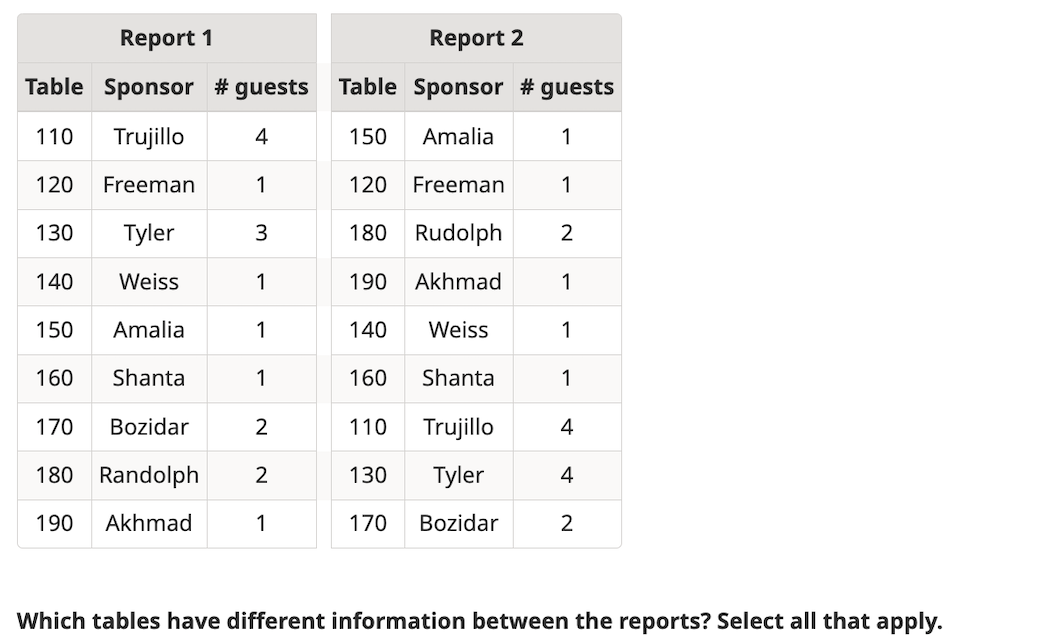This screenshot has height=638, width=1050.
Task: Click Akhmad sponsor in Report 1
Action: click(x=149, y=523)
